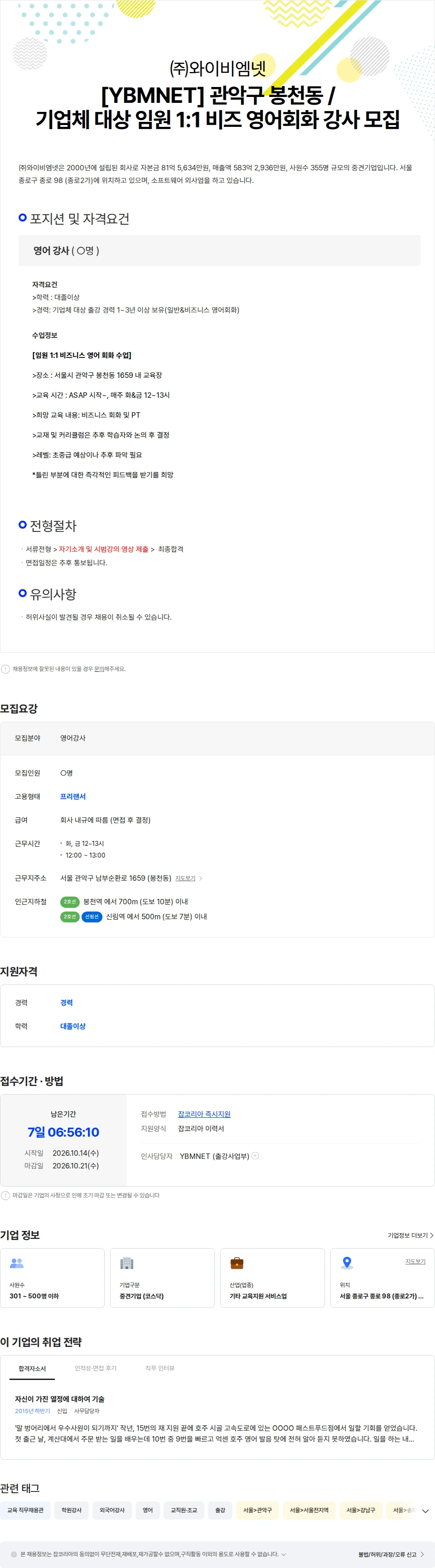
Task: Open 프리랜서 employment type link
Action: coord(73,797)
